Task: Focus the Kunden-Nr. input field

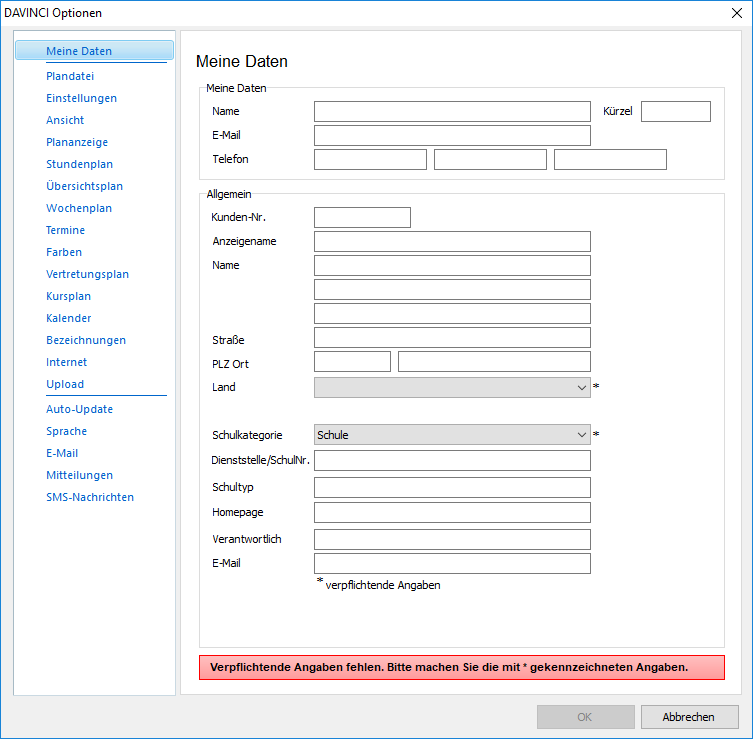Action: [x=362, y=218]
